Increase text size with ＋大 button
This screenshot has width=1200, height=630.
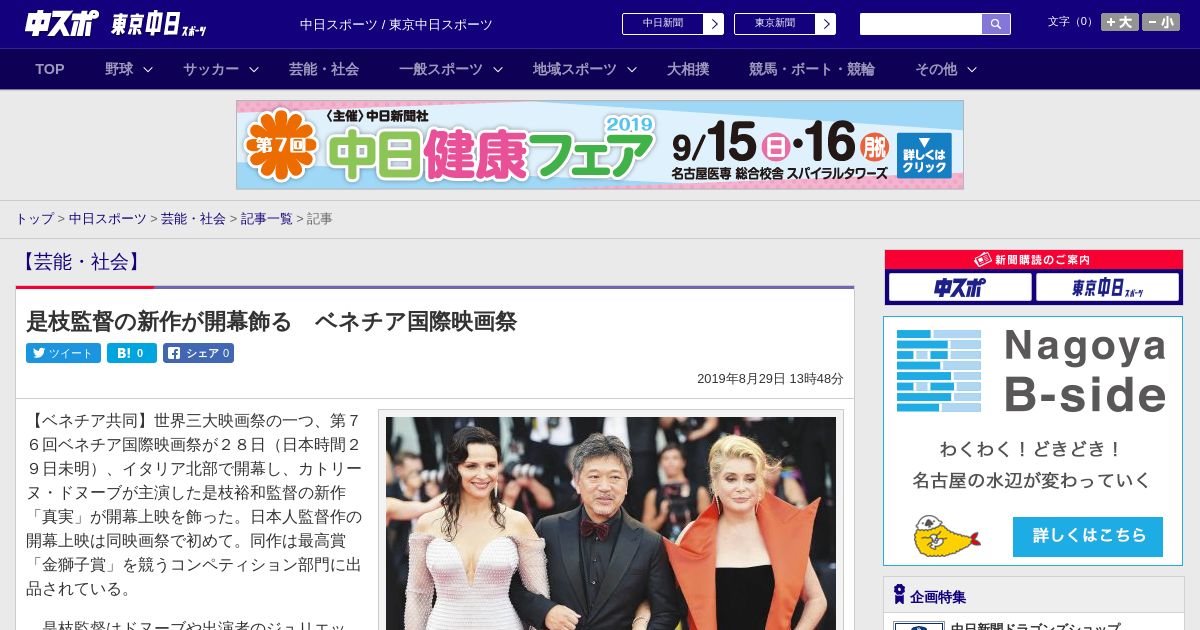pos(1119,22)
